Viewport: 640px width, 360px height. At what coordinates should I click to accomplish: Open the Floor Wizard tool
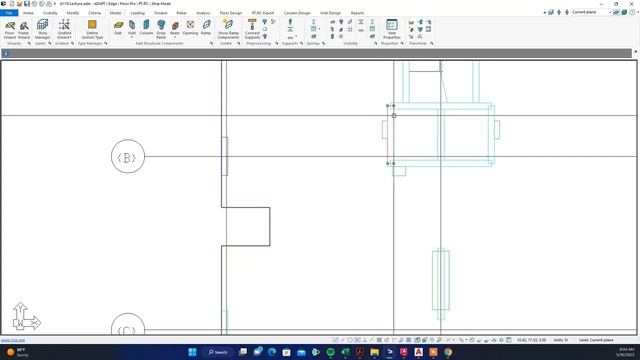tap(10, 30)
